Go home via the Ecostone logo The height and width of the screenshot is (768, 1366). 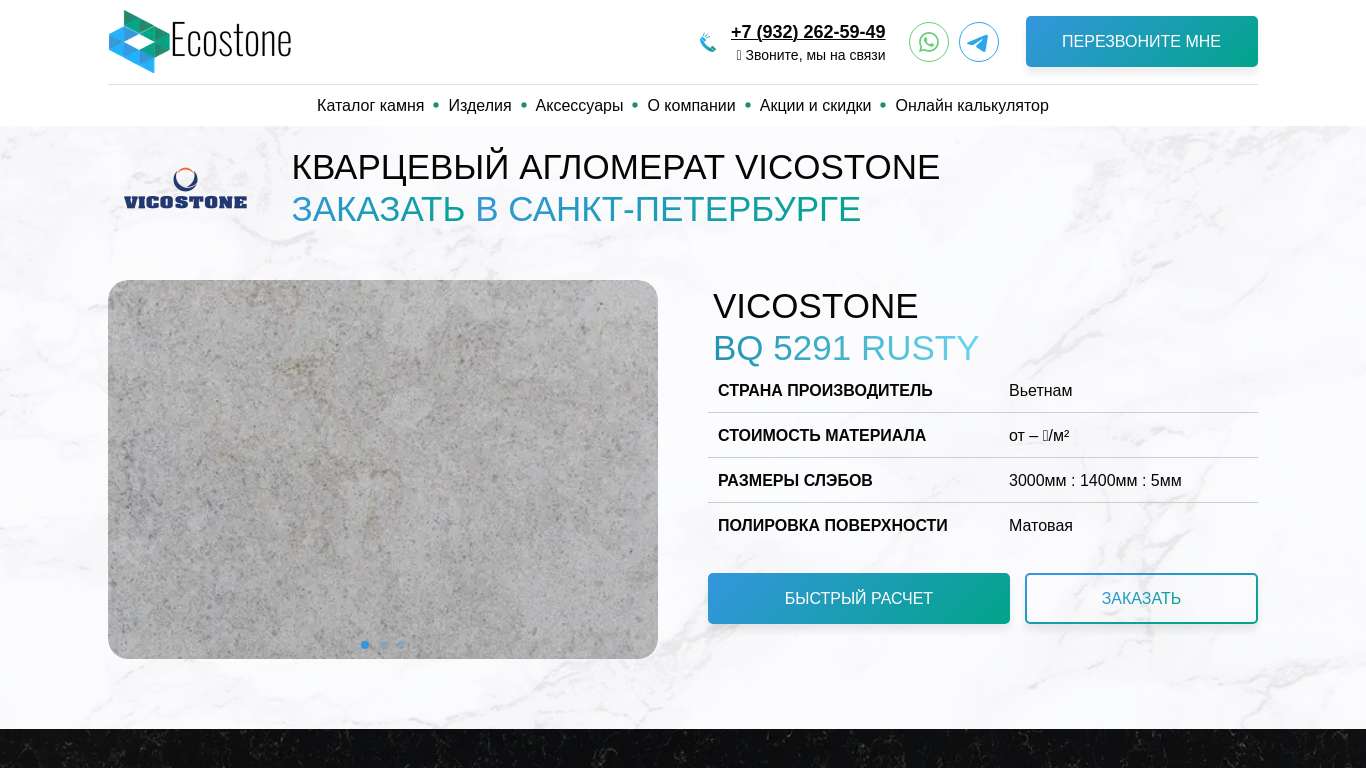tap(200, 41)
